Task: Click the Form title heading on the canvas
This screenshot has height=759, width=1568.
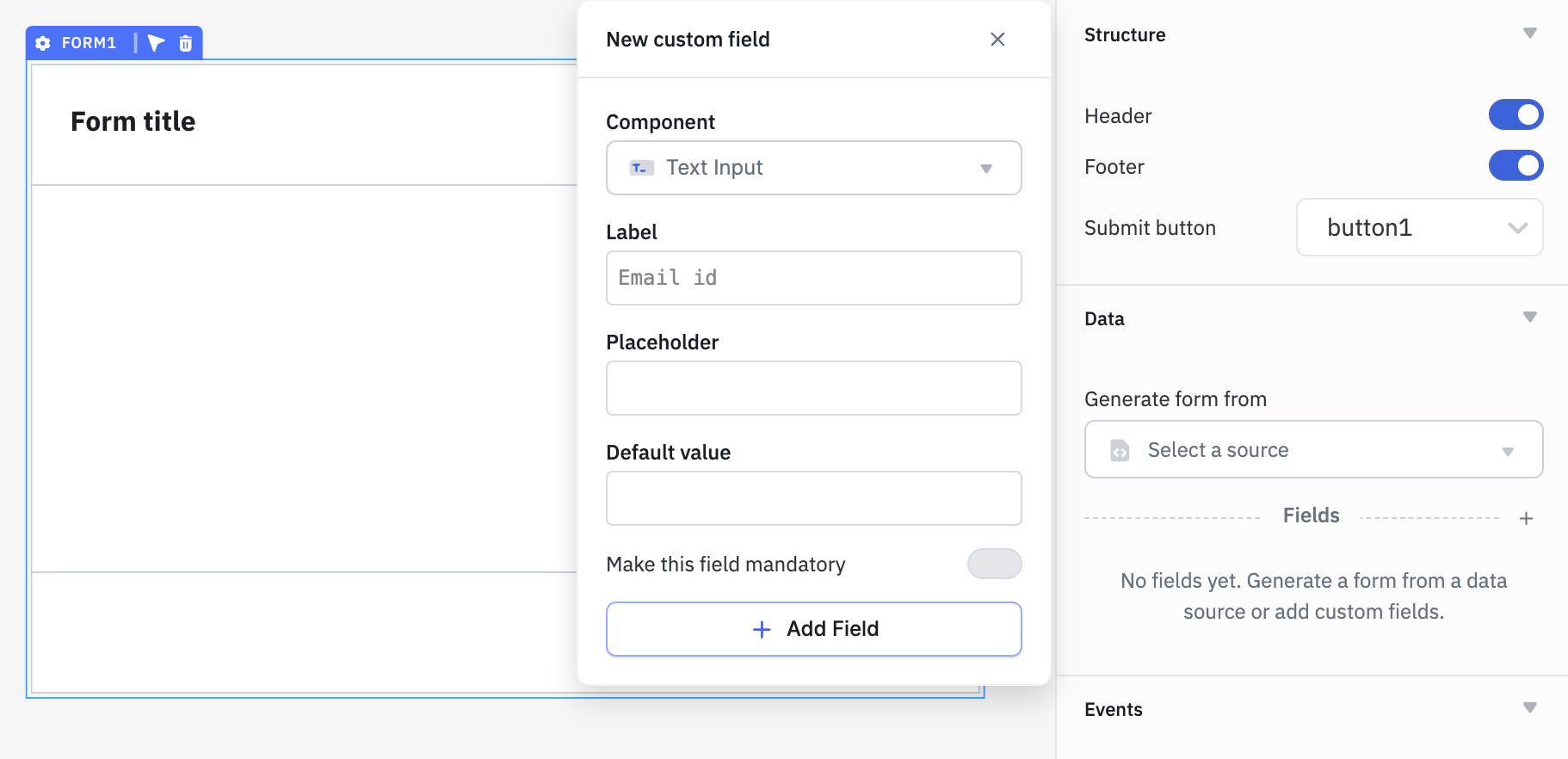Action: pos(133,121)
